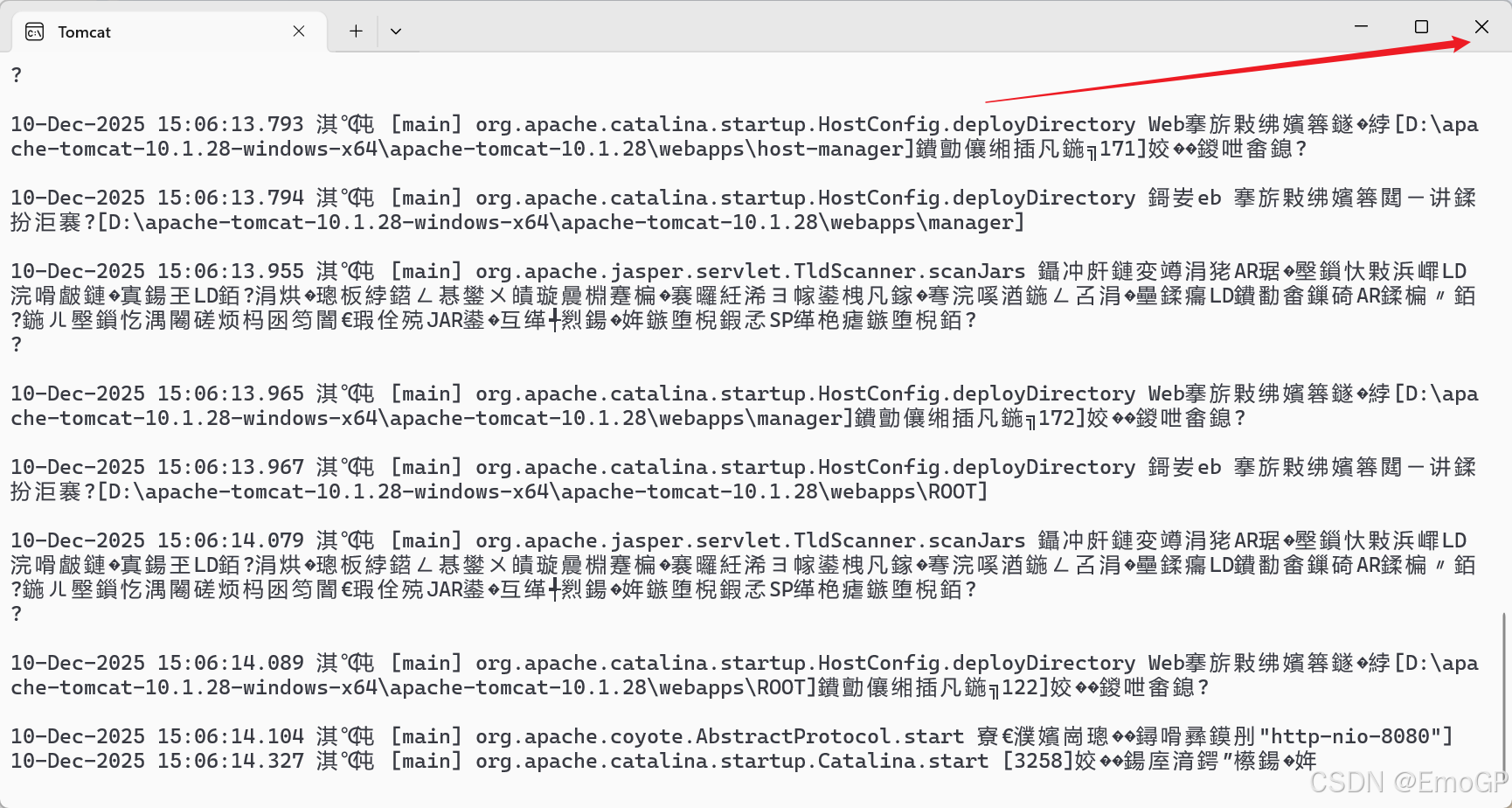Close the Tomcat terminal window

[1481, 26]
